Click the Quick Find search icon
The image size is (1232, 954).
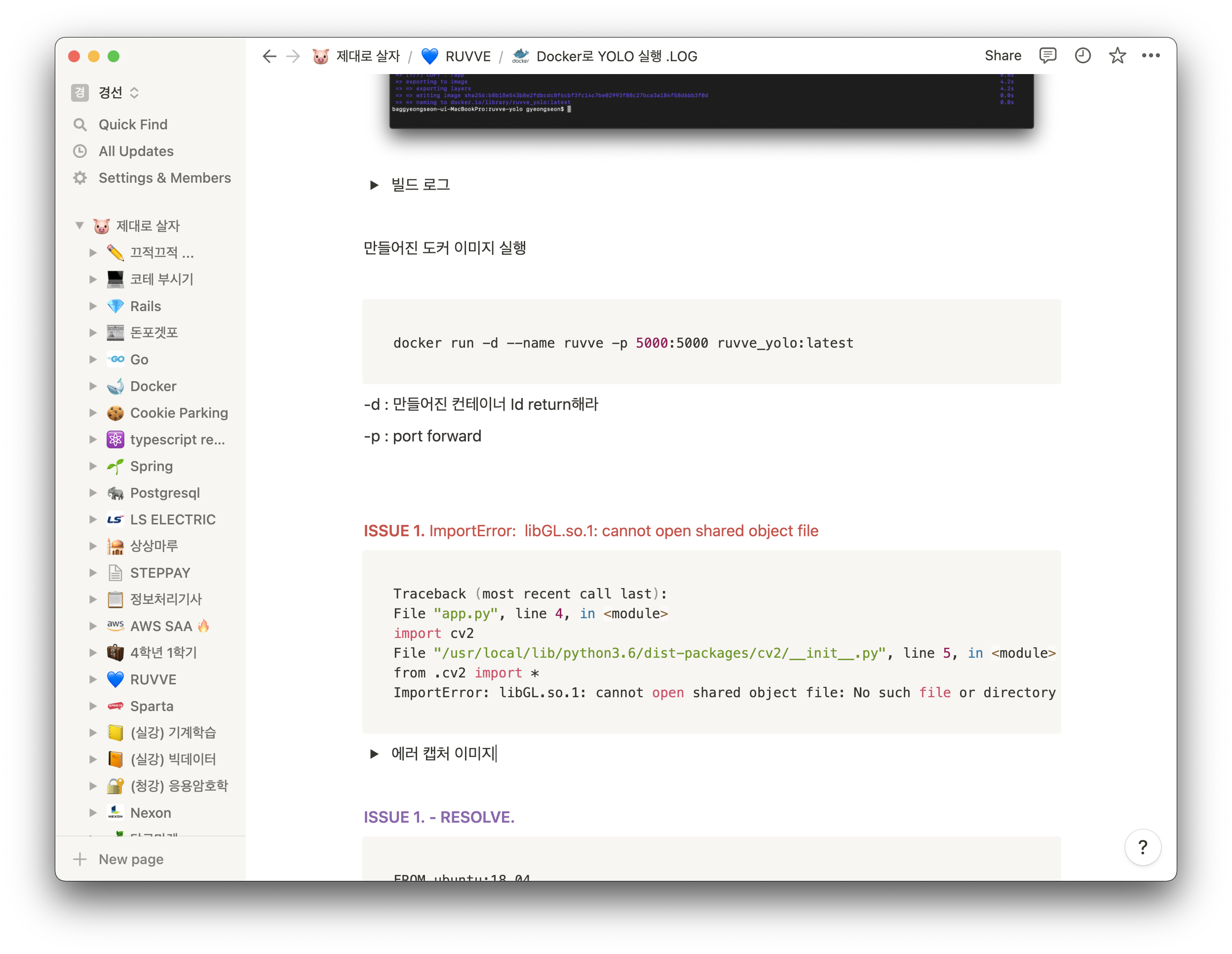click(80, 125)
